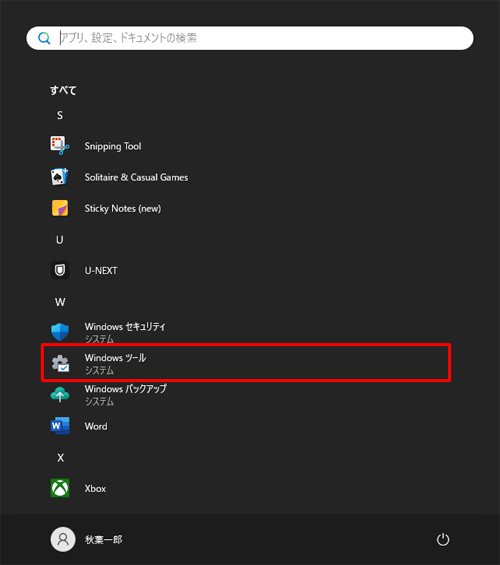Screen dimensions: 500x565
Task: Open the Windows バックアップ cloud icon
Action: tap(60, 394)
